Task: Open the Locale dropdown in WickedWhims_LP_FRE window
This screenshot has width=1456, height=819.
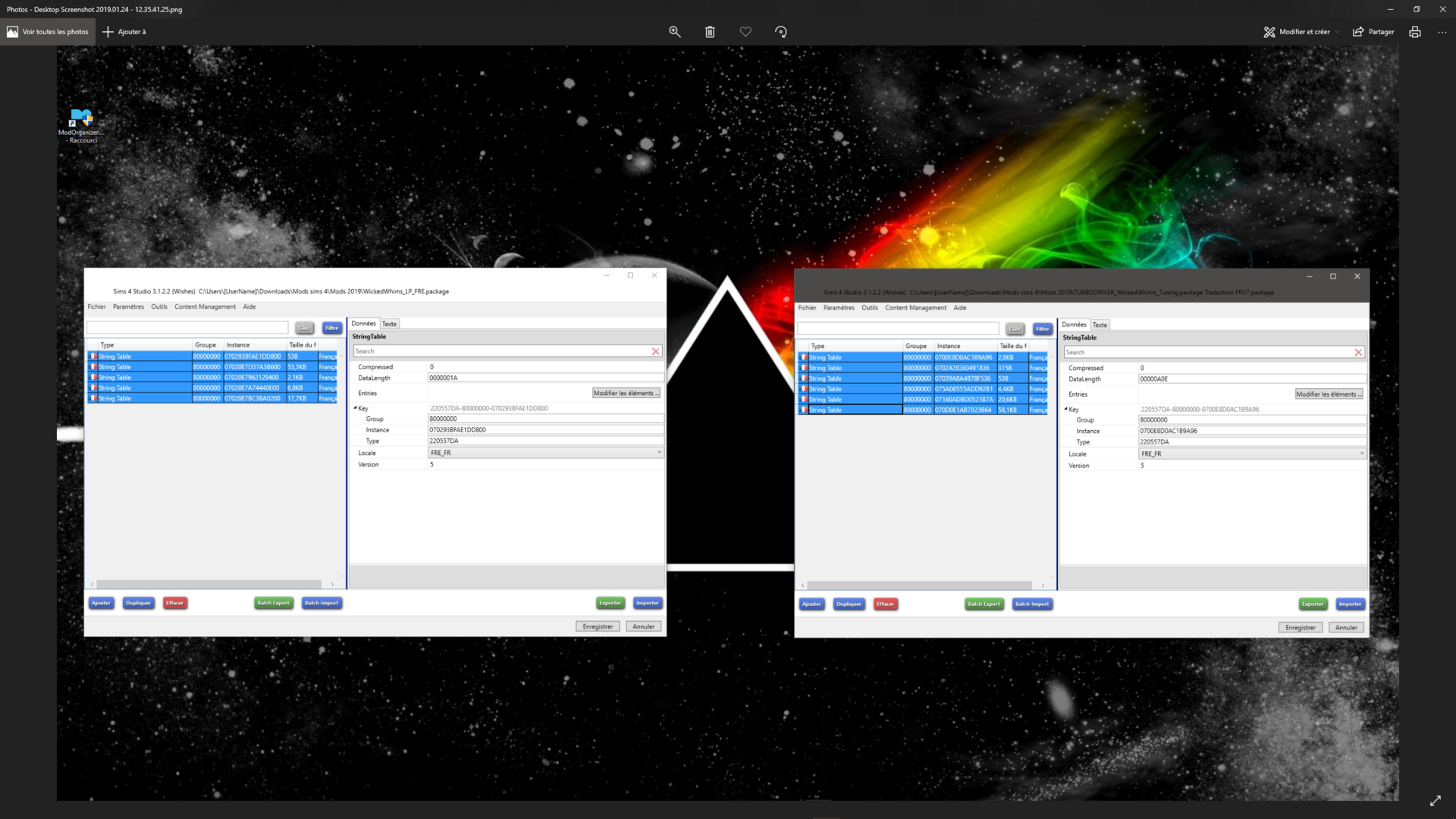Action: (546, 453)
